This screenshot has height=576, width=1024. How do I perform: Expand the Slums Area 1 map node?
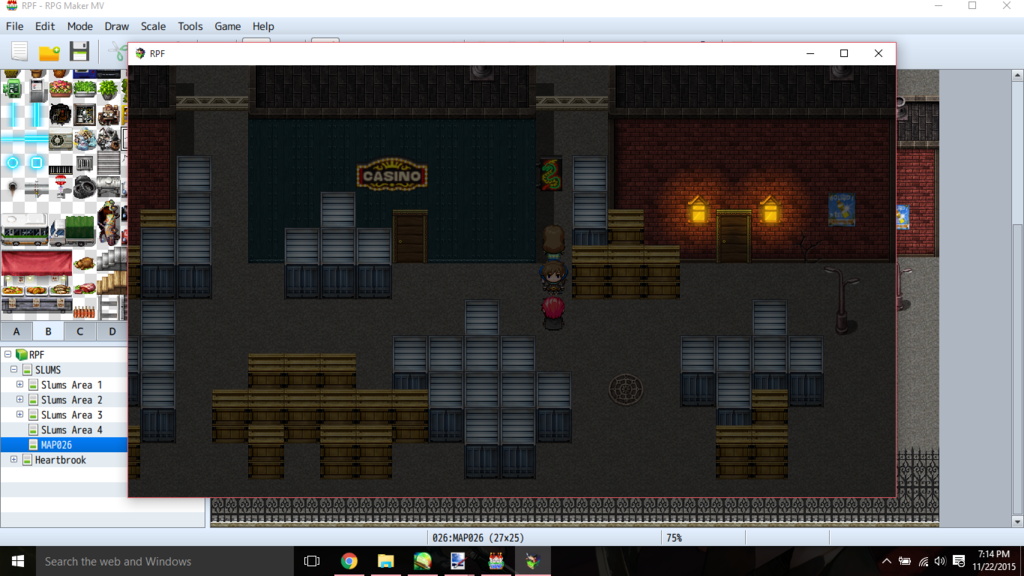(20, 385)
